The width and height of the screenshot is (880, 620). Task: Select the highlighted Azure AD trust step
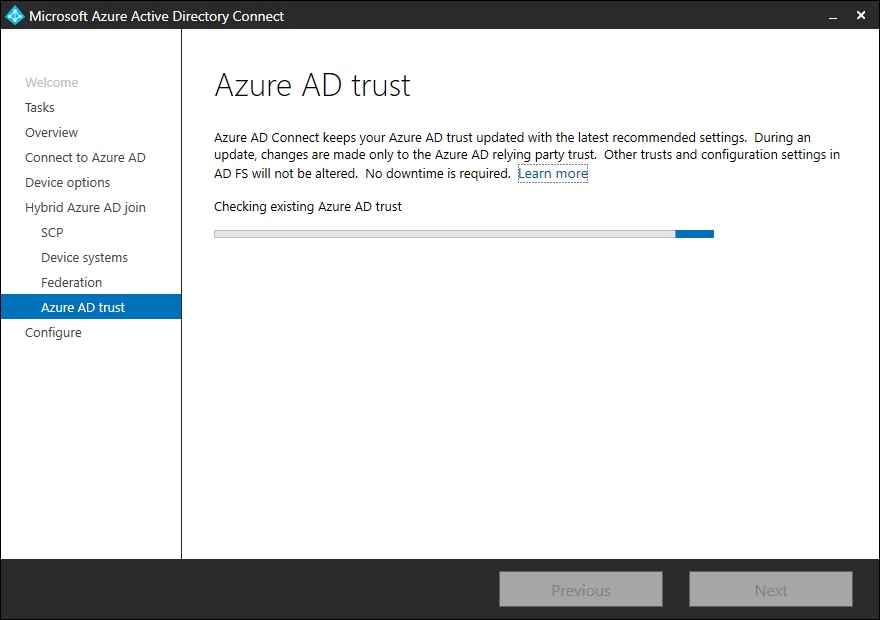point(91,307)
